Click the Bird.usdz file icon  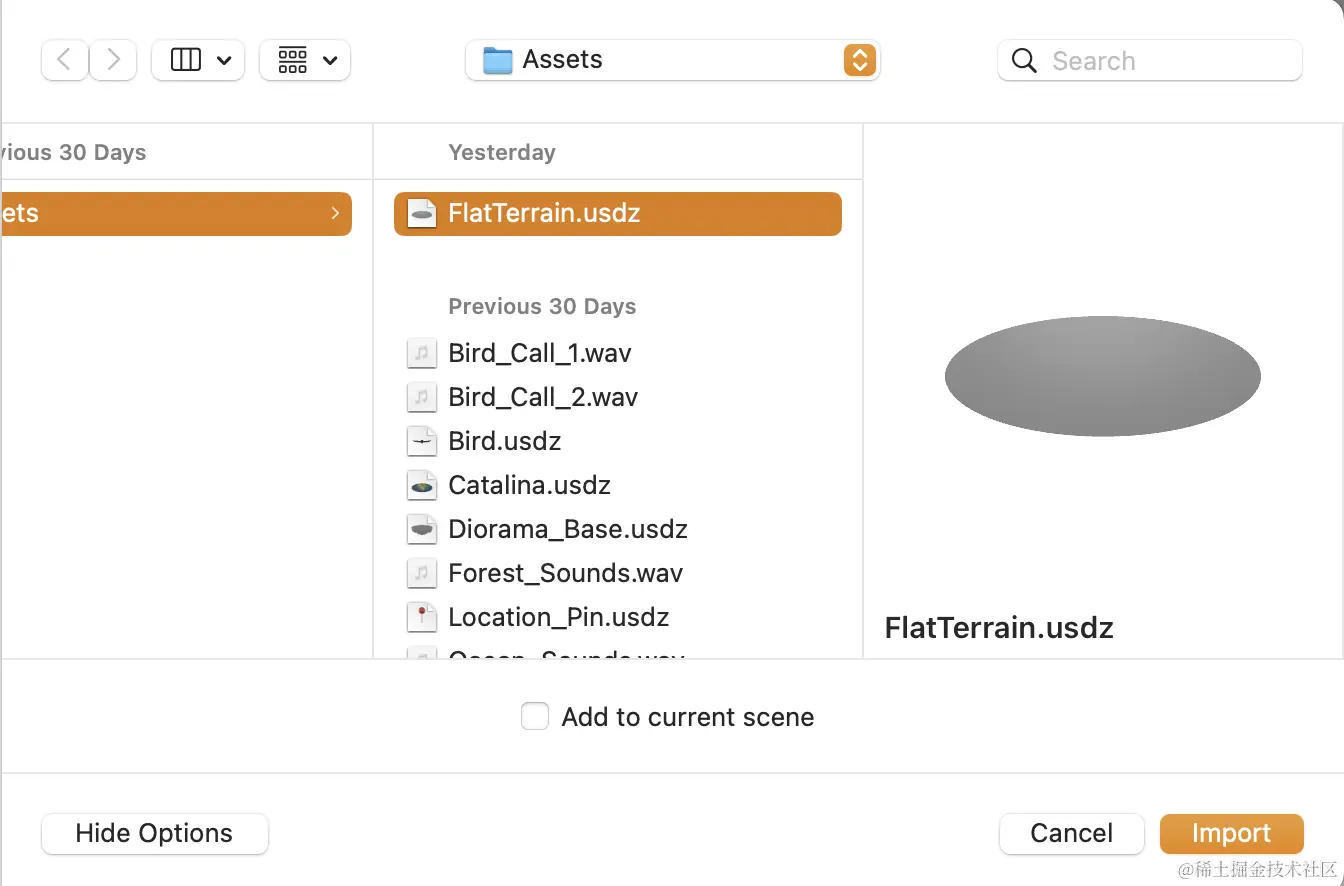(x=422, y=441)
